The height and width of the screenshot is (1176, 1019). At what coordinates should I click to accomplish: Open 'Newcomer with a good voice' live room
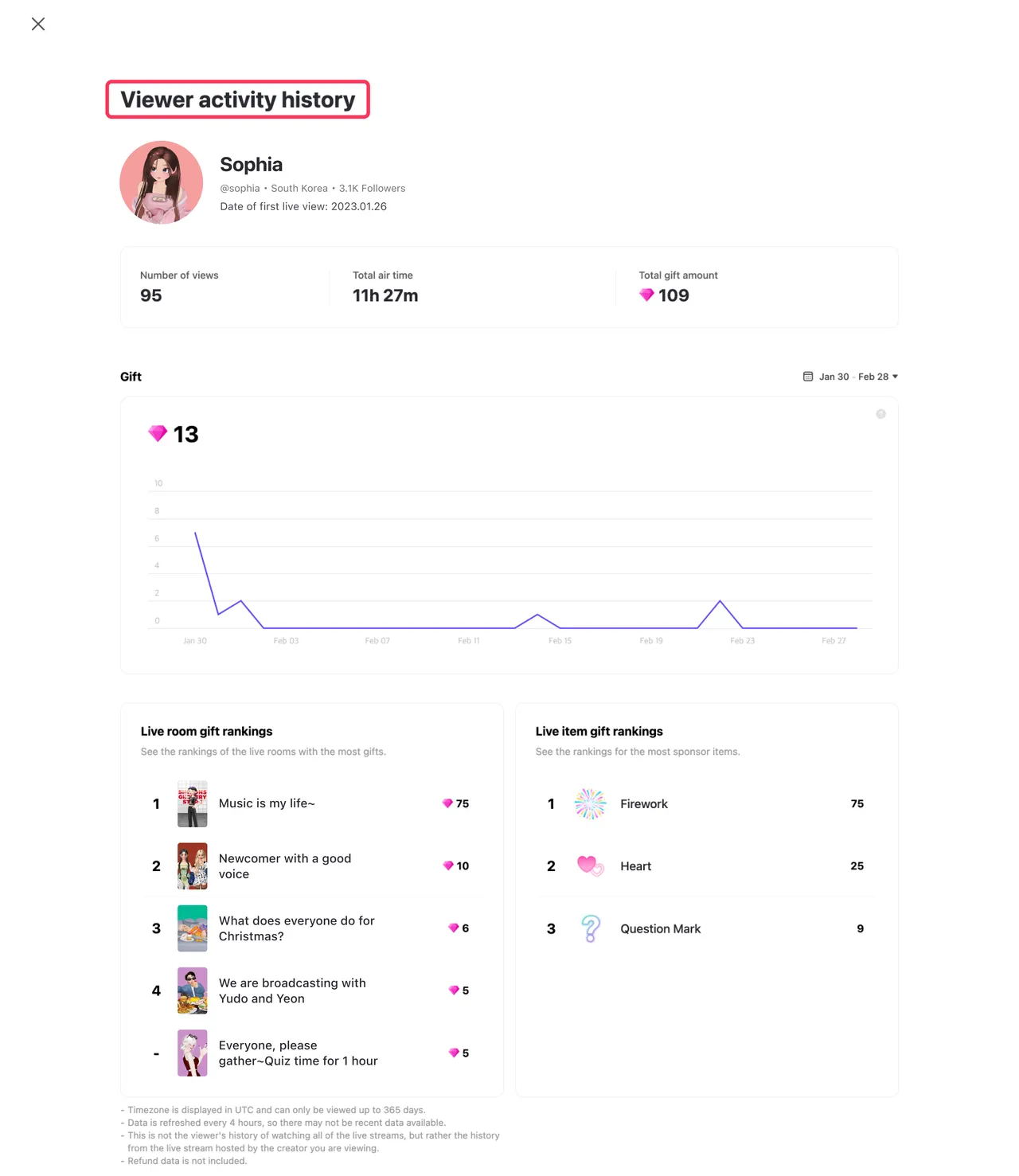tap(284, 866)
